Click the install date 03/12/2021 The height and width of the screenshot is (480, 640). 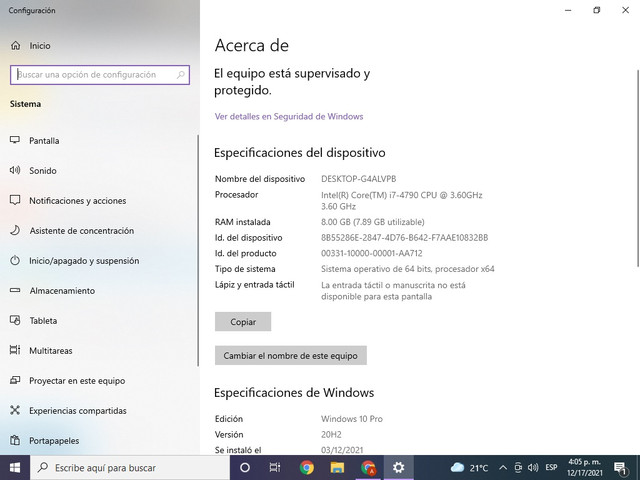coord(342,450)
